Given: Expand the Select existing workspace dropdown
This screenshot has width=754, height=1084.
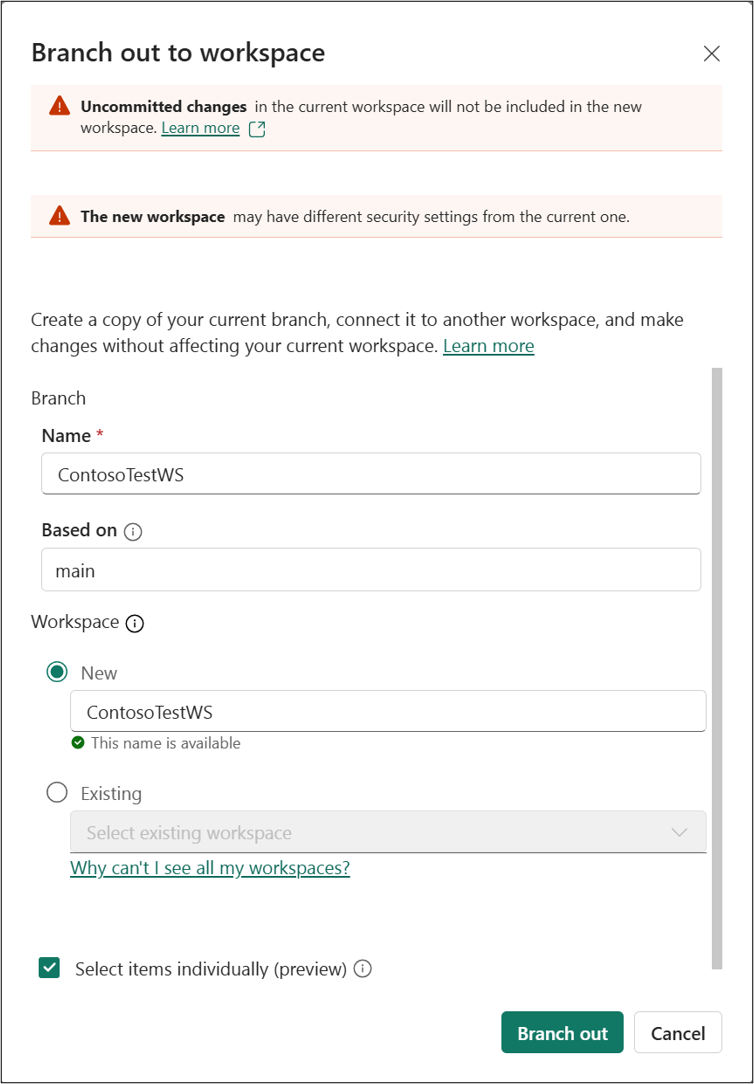Looking at the screenshot, I should click(388, 832).
